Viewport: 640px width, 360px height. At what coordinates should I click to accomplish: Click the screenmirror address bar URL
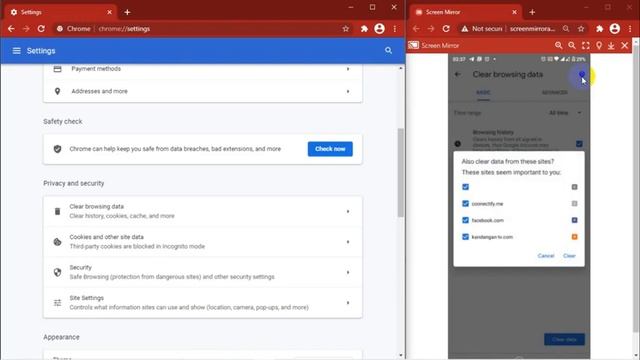(x=532, y=29)
